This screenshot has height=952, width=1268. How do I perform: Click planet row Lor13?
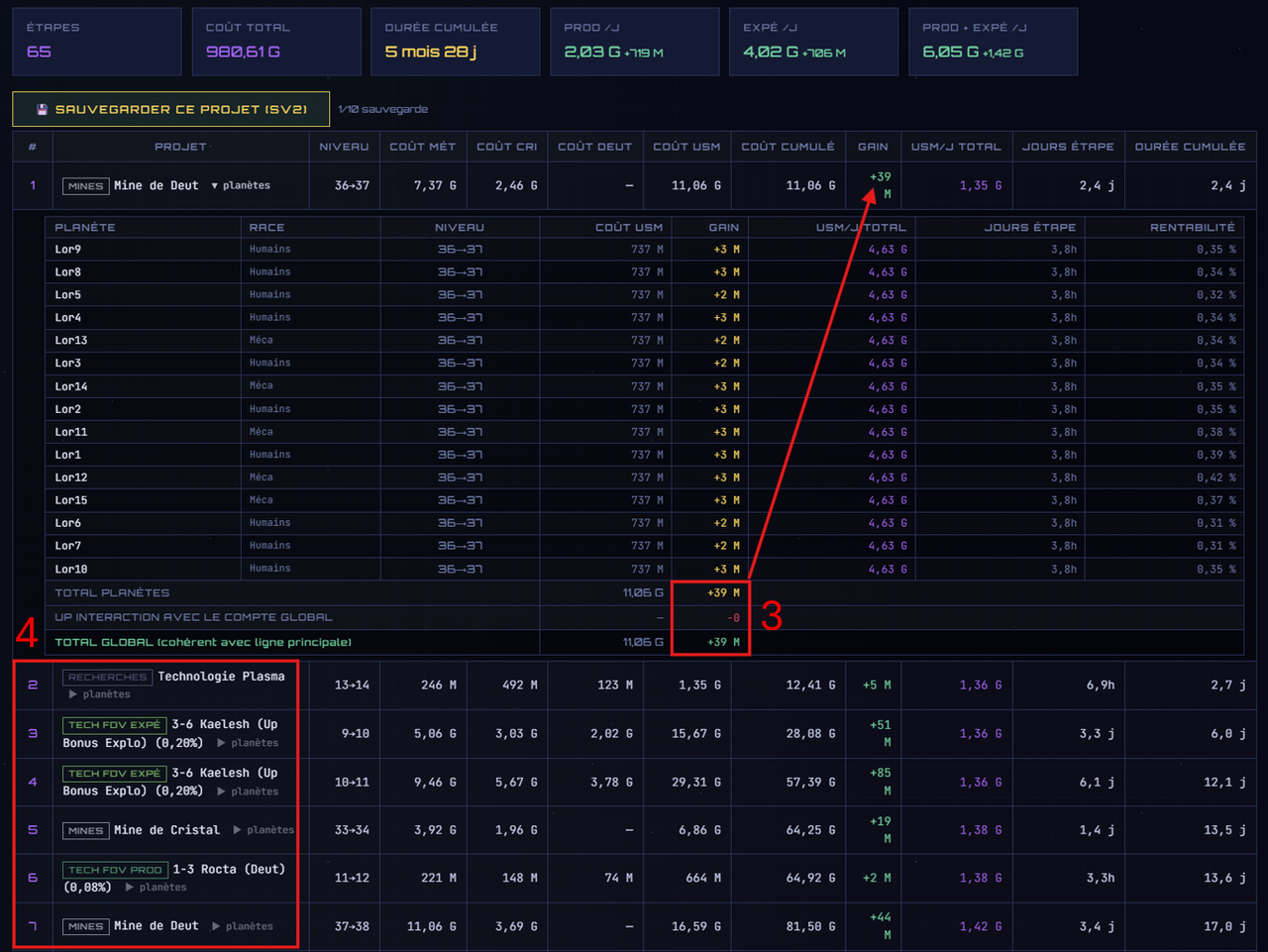[644, 341]
